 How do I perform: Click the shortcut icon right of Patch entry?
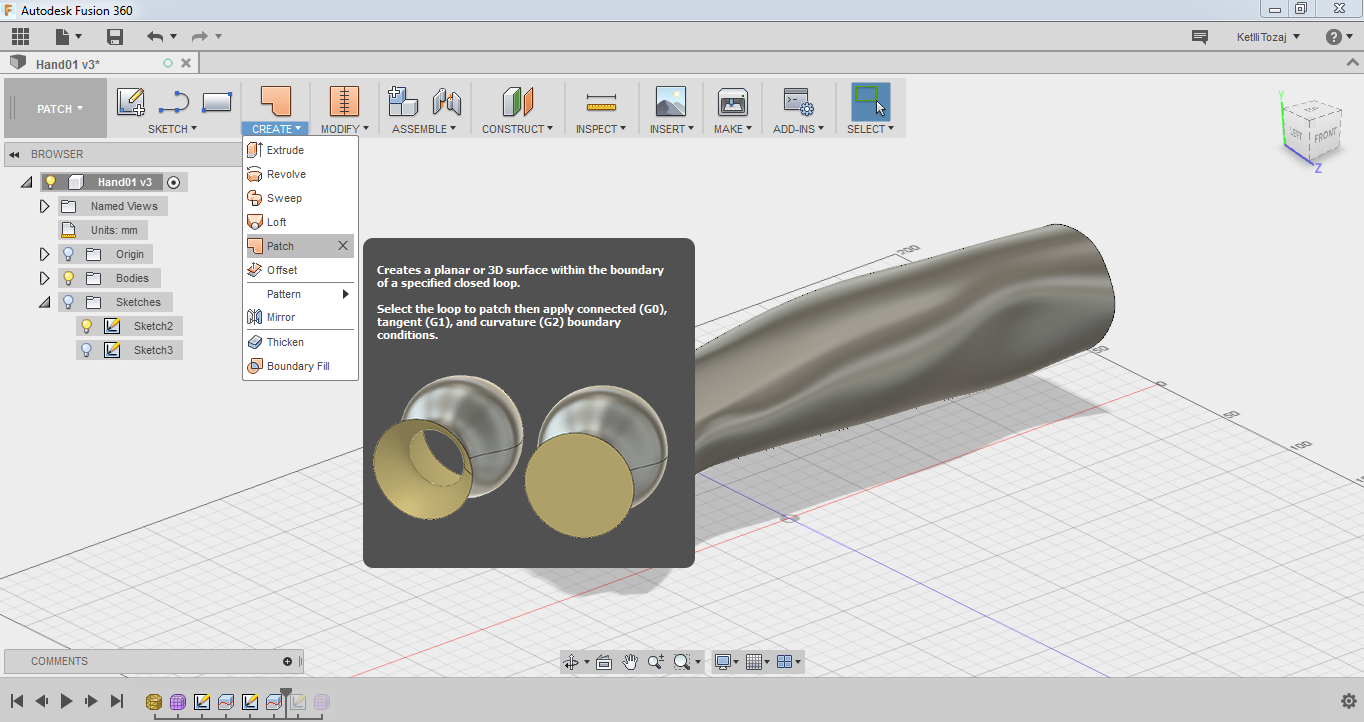tap(343, 246)
